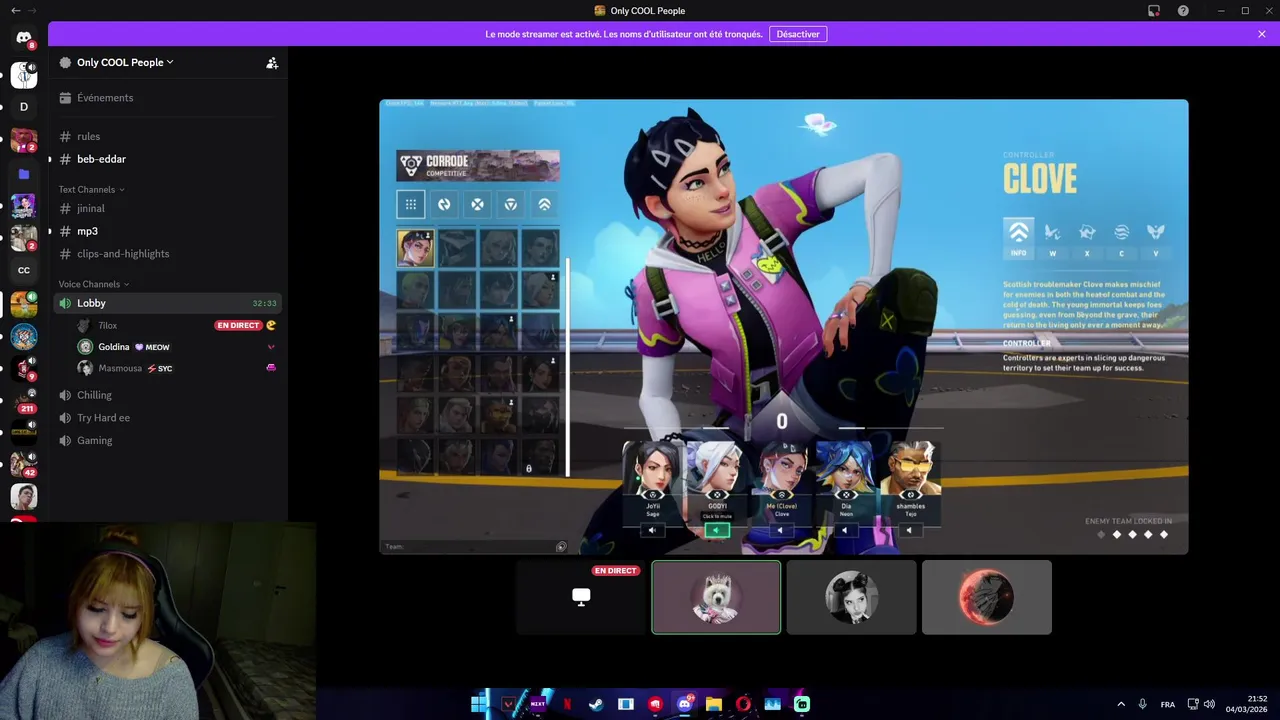Select the Lobby voice channel
The width and height of the screenshot is (1280, 720).
click(168, 303)
